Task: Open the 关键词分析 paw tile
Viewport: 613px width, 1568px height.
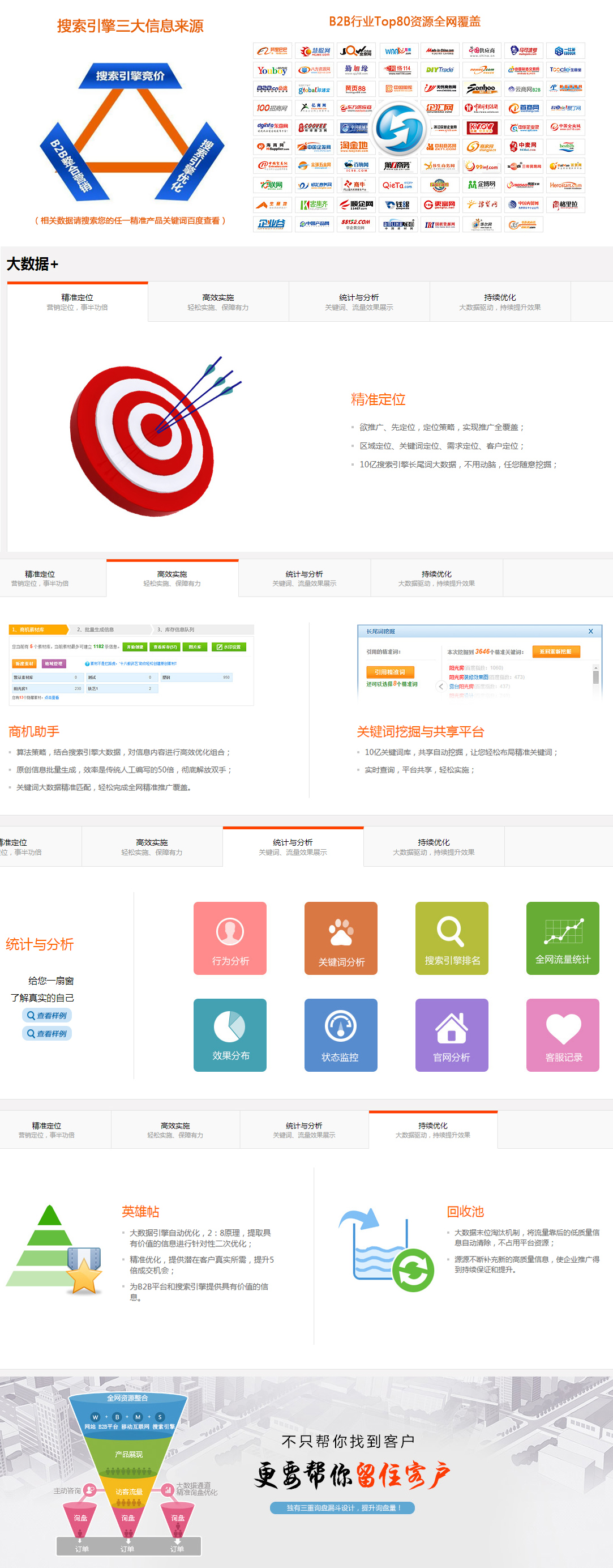Action: [341, 938]
